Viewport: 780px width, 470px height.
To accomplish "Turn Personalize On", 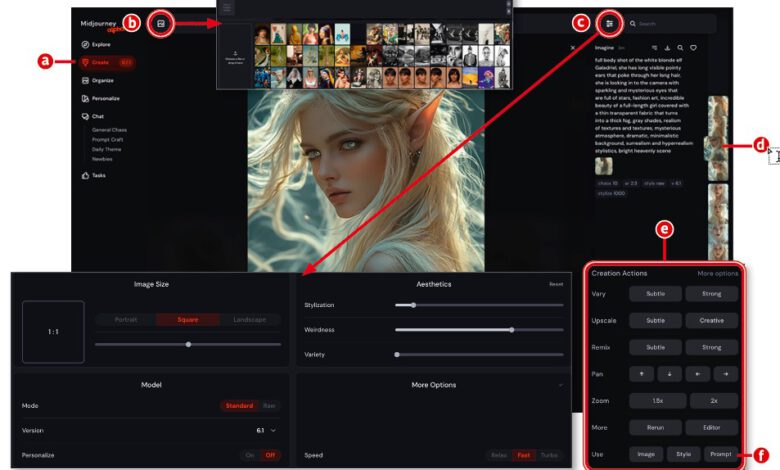I will pos(250,455).
